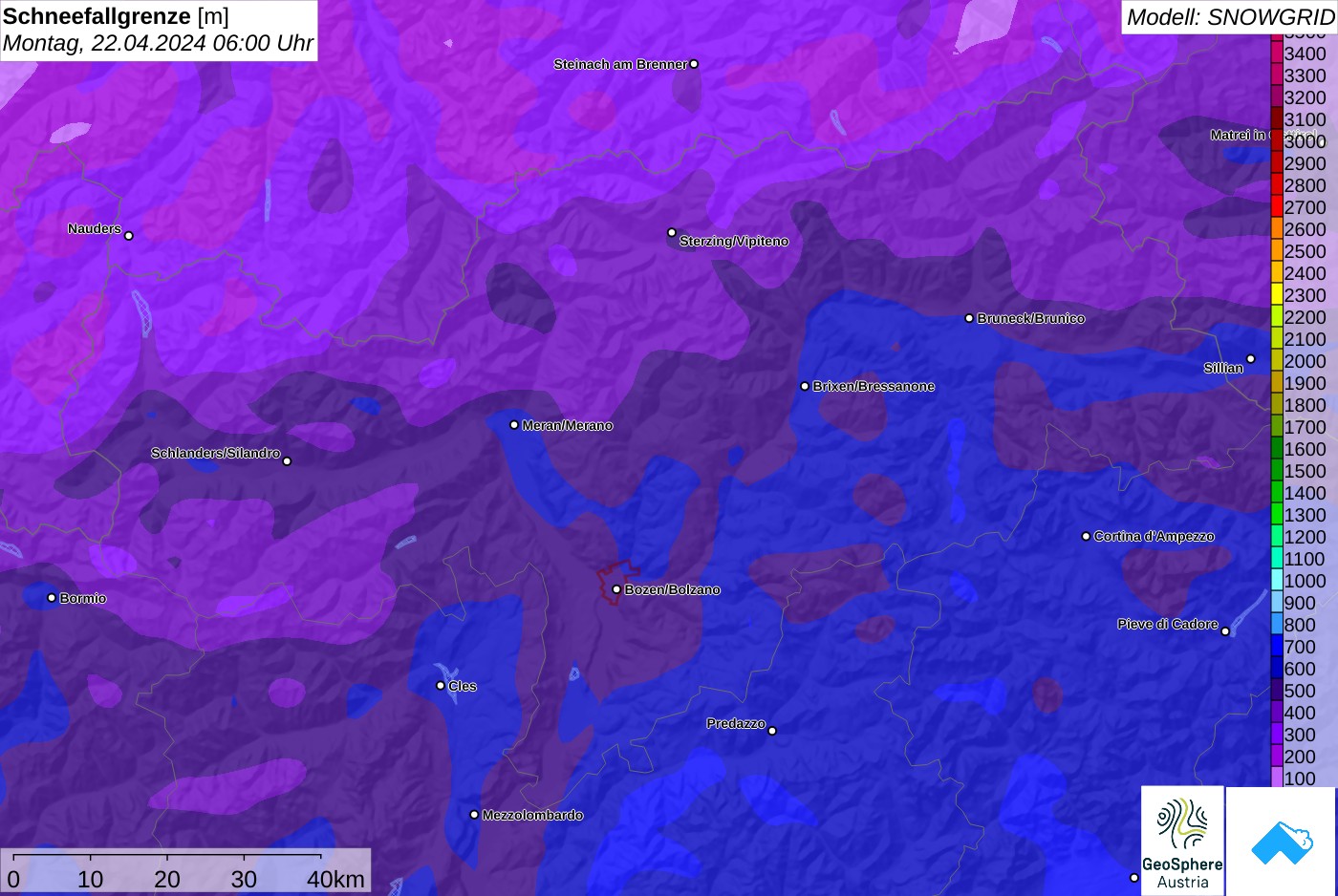The height and width of the screenshot is (896, 1338).
Task: Click the Brixen/Bressanone marker dot
Action: pyautogui.click(x=805, y=386)
